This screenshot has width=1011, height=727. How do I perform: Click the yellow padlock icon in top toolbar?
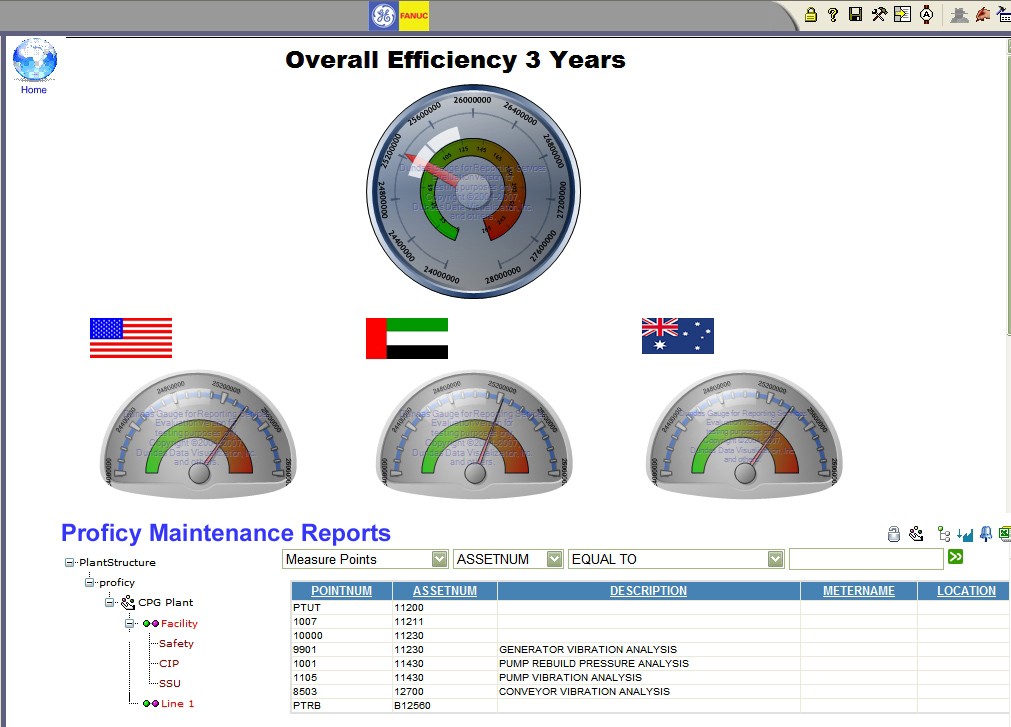point(810,14)
